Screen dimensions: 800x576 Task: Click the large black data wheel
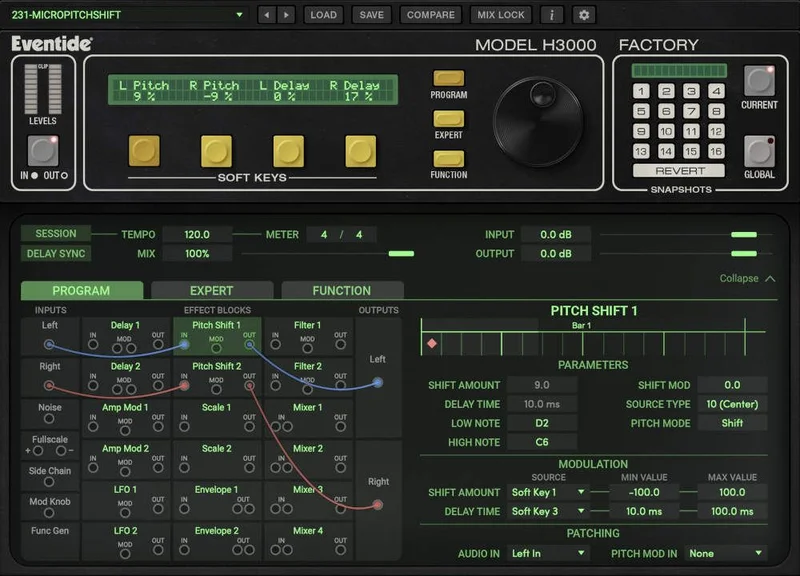[x=538, y=122]
